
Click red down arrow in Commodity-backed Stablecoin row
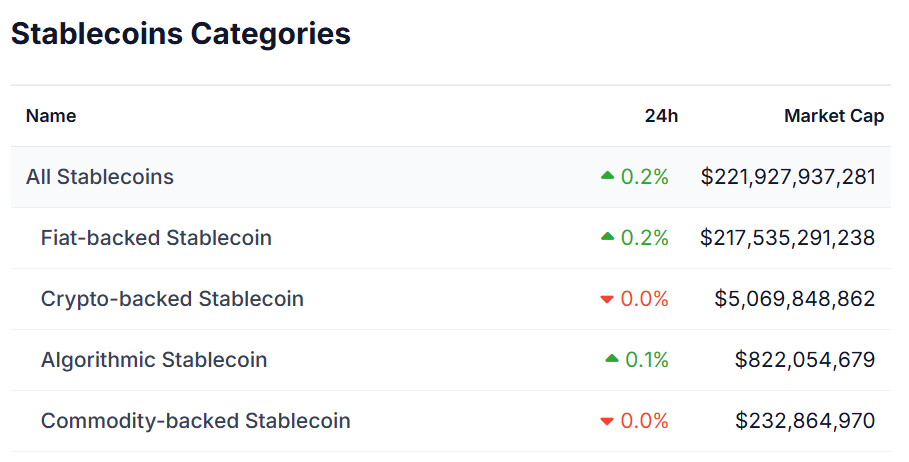click(607, 421)
